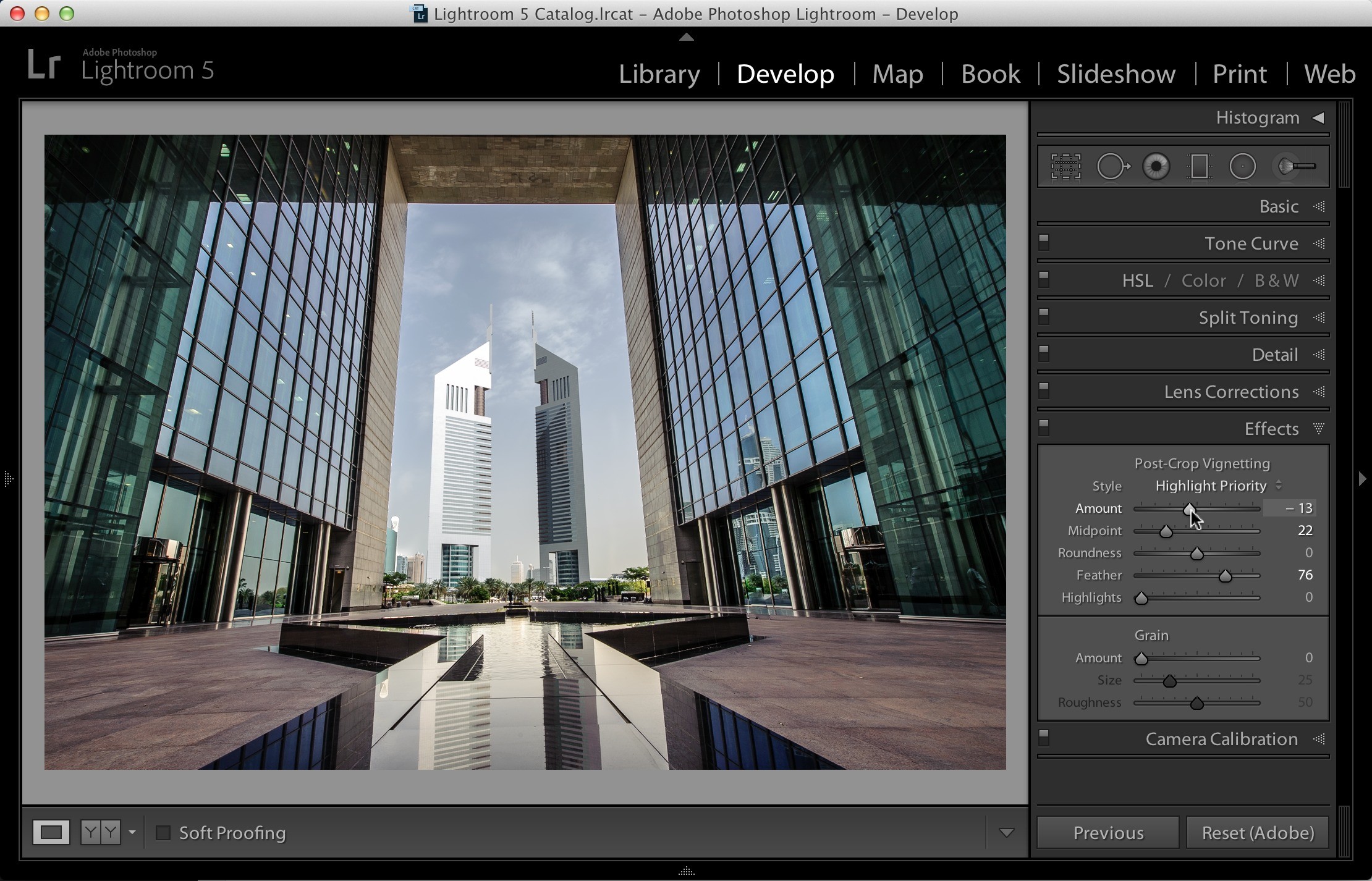Image resolution: width=1372 pixels, height=881 pixels.
Task: Click the right panel scrollbar
Action: [1344, 145]
